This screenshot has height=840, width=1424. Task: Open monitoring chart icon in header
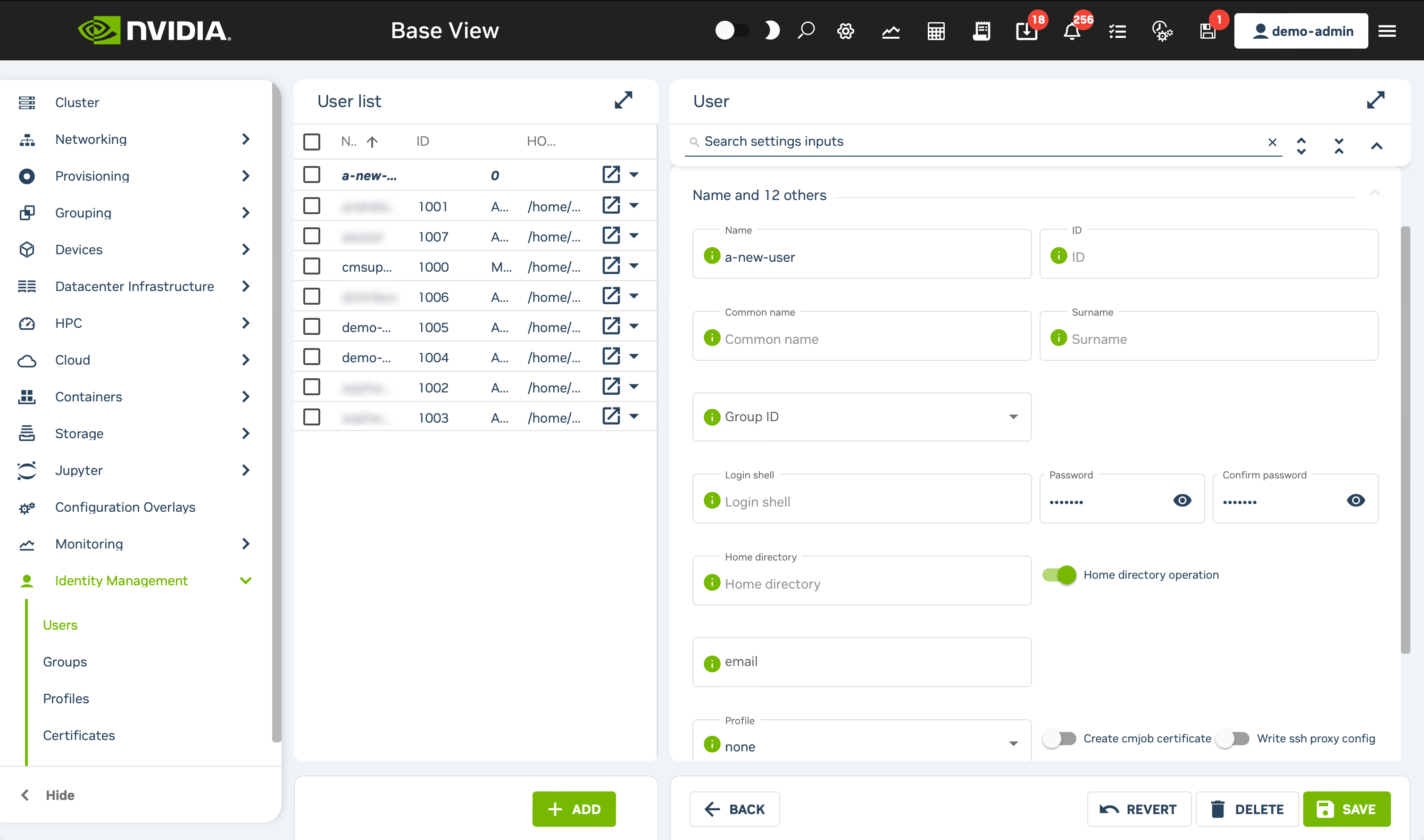(891, 31)
